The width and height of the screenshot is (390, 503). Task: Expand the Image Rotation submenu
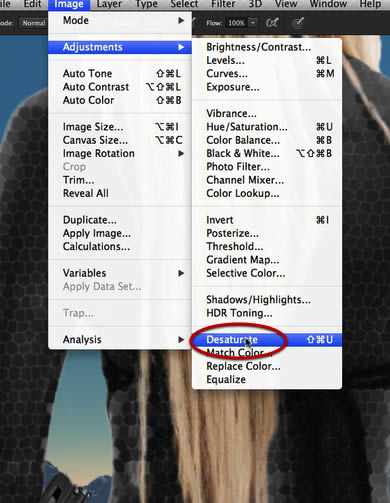120,153
